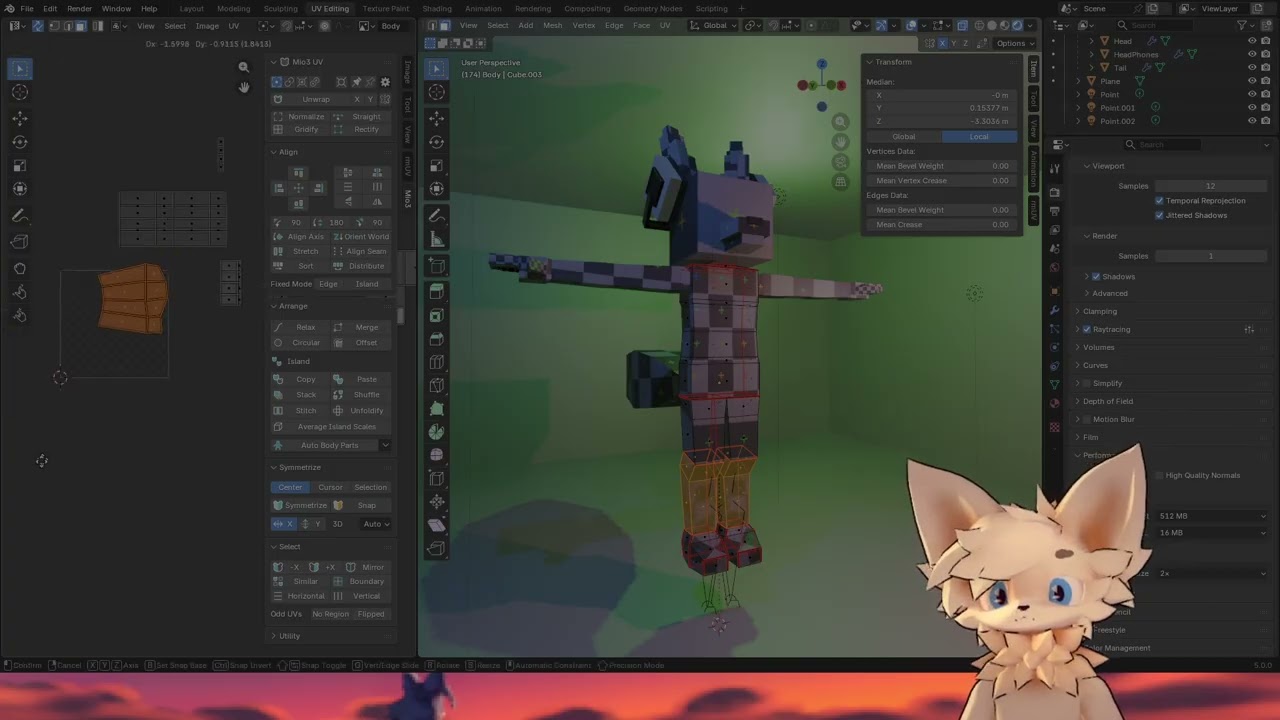Open Mio3 UV settings gear icon
1280x720 pixels.
coord(385,82)
